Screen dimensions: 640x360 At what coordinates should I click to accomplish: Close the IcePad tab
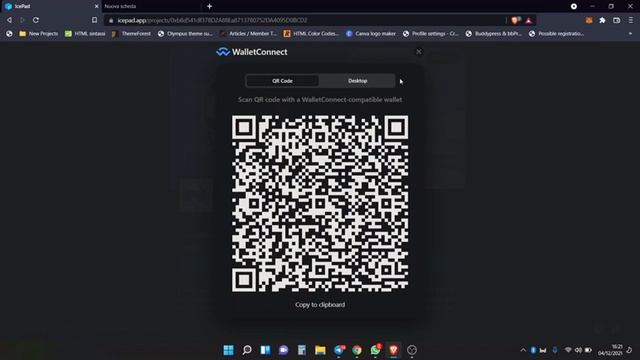click(97, 6)
